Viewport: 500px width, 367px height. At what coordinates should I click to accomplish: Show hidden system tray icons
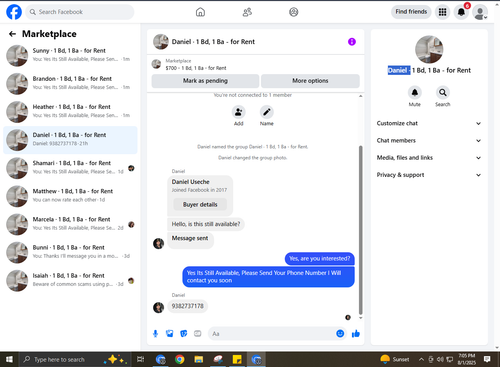point(421,359)
